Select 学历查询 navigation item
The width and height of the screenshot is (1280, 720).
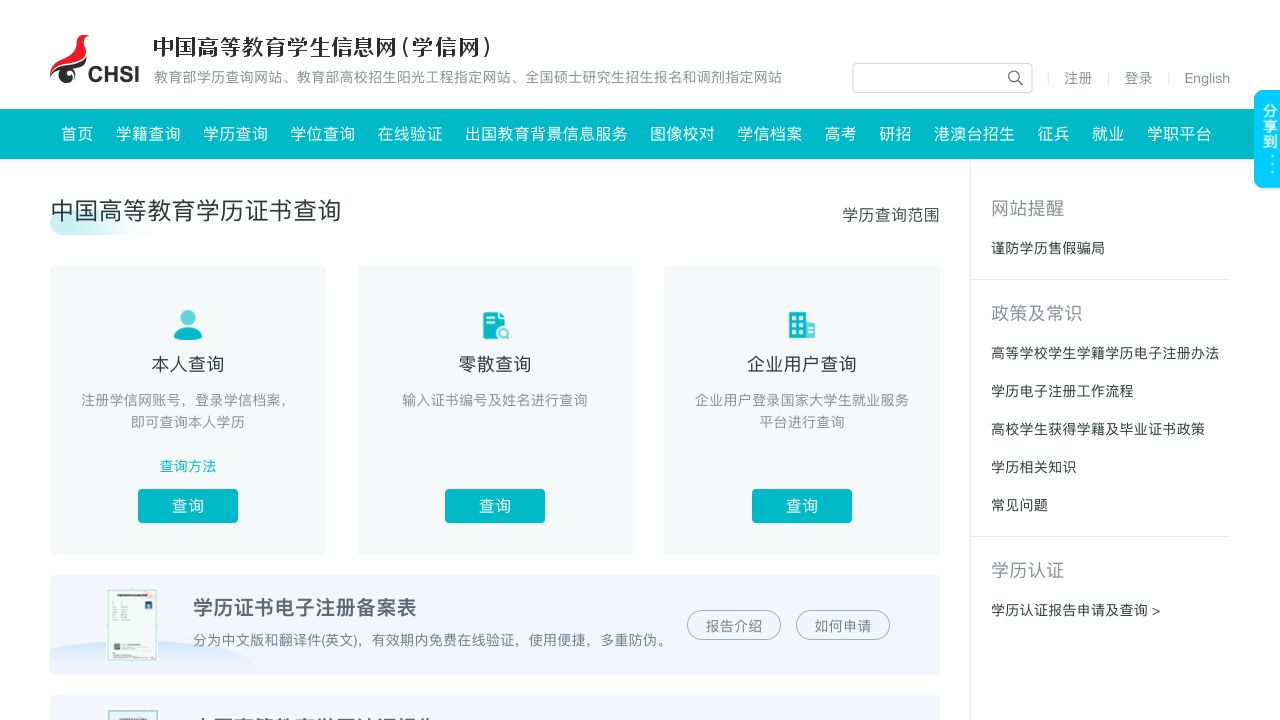click(236, 134)
